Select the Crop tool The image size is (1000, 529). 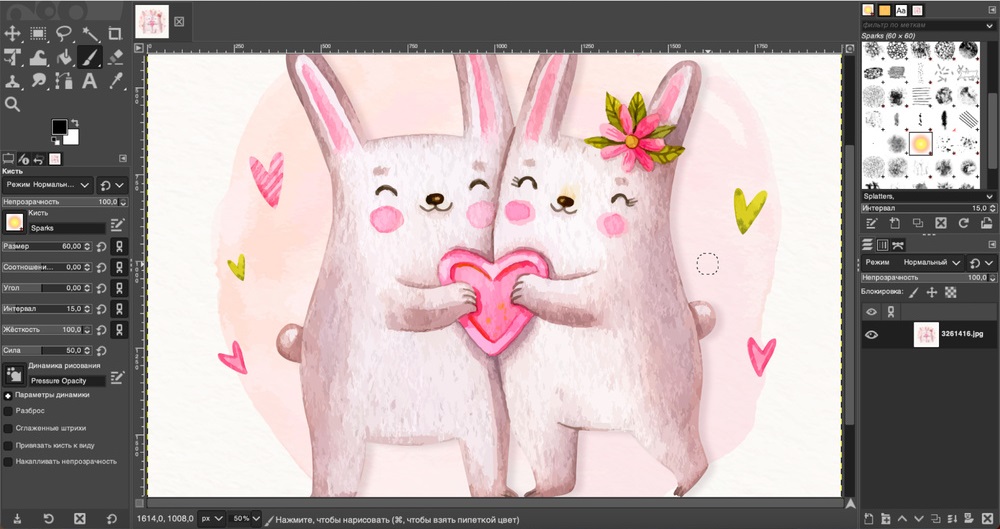click(115, 34)
